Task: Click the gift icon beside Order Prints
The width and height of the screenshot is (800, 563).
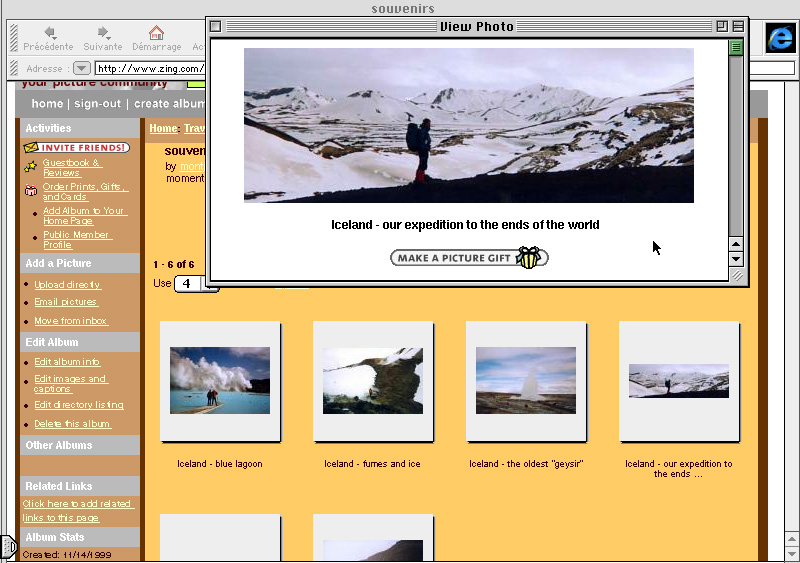Action: coord(31,190)
